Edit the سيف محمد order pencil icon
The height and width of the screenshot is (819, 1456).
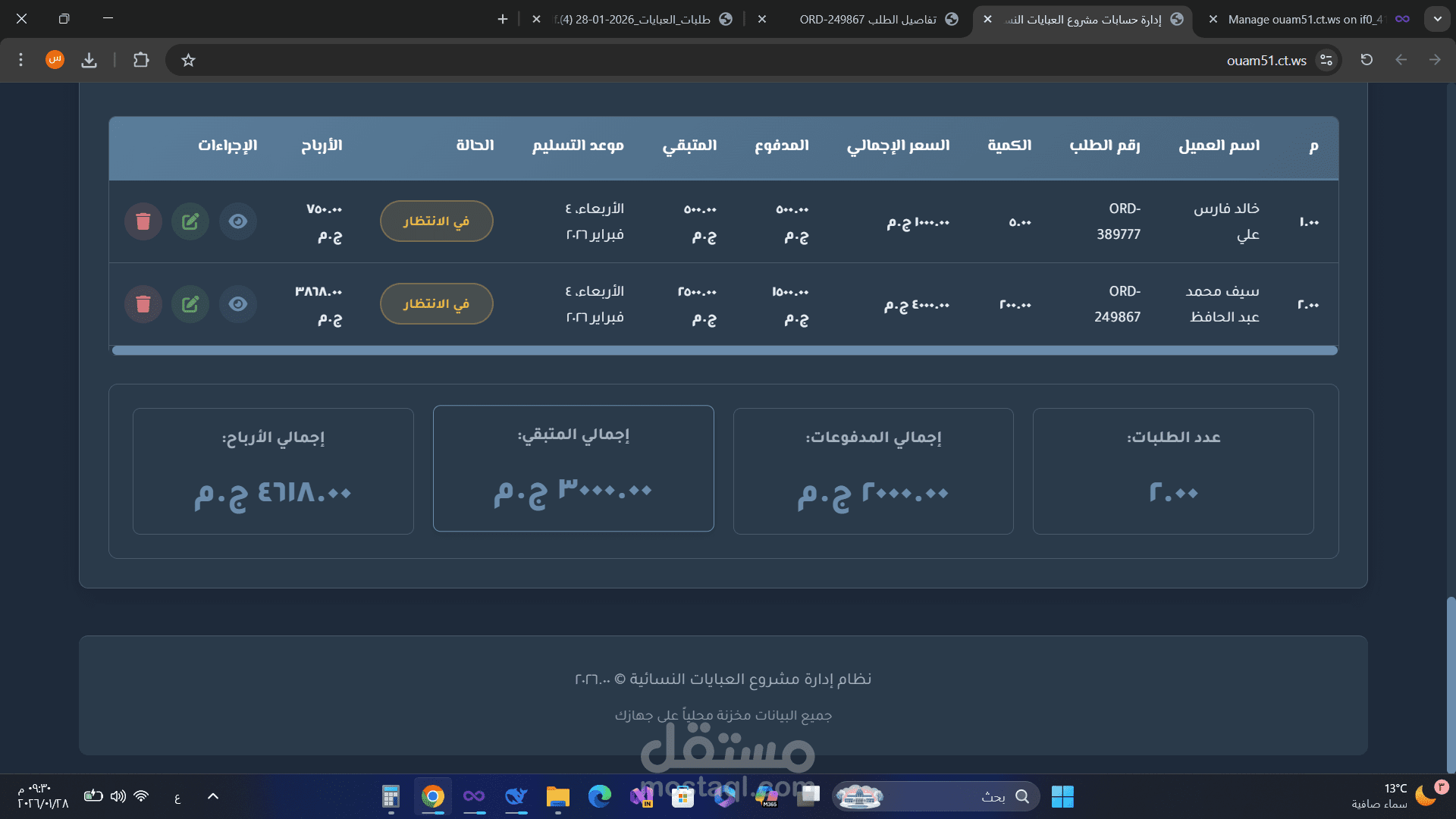pos(190,304)
